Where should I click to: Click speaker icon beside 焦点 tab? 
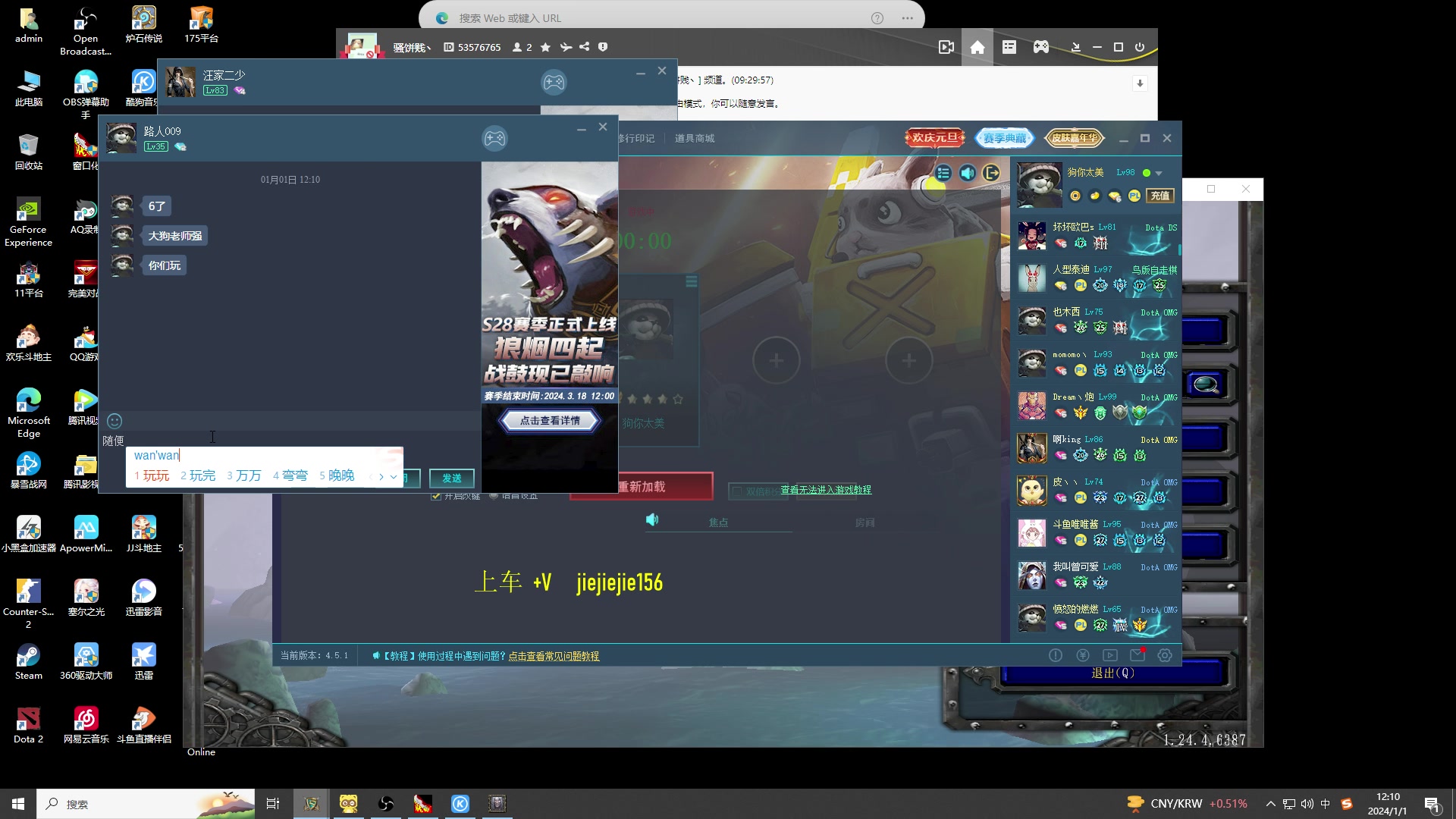click(652, 519)
